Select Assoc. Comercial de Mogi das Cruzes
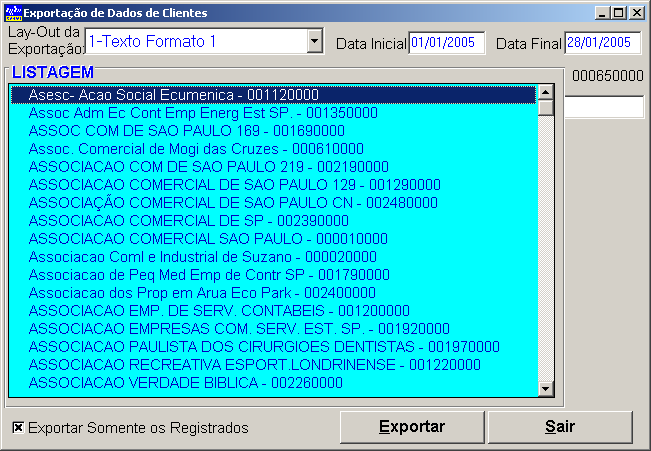The height and width of the screenshot is (451, 651). (x=273, y=149)
